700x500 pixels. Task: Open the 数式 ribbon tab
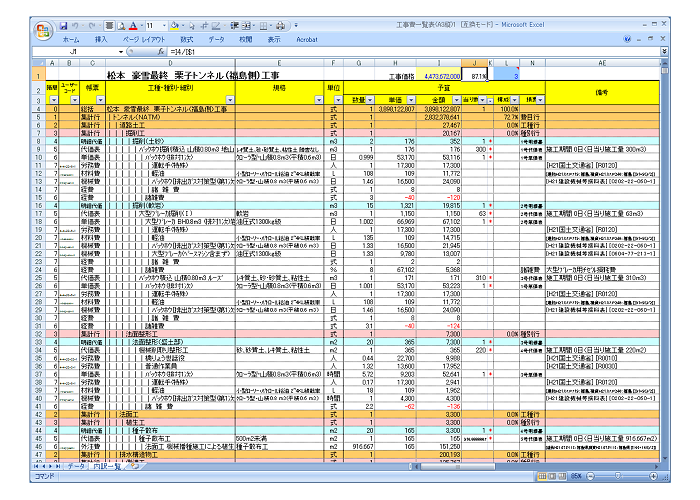coord(187,40)
